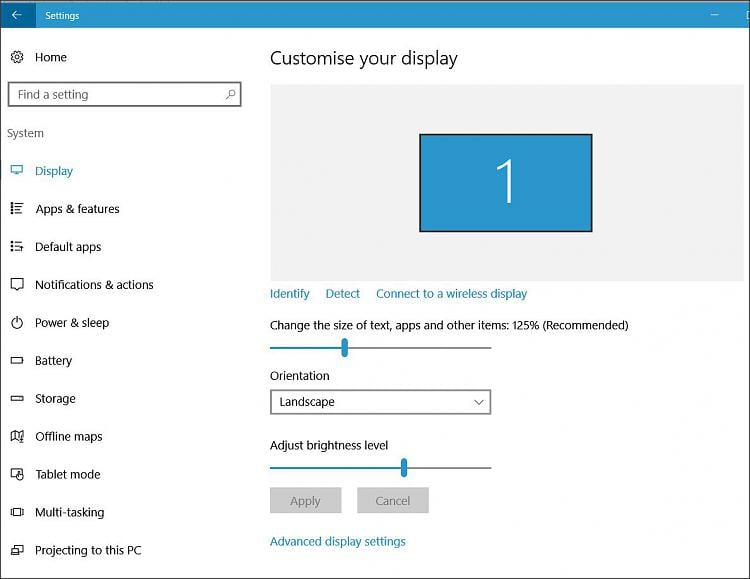Open Power & sleep settings
Image resolution: width=750 pixels, height=579 pixels.
[72, 323]
